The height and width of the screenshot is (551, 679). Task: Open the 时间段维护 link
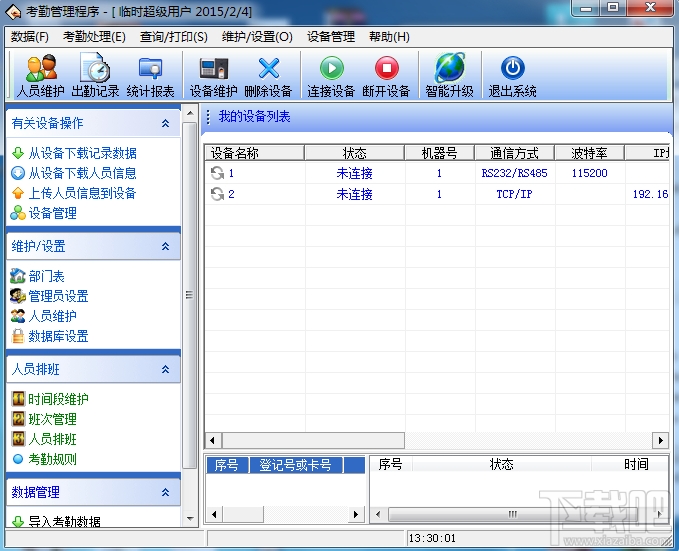[x=58, y=399]
